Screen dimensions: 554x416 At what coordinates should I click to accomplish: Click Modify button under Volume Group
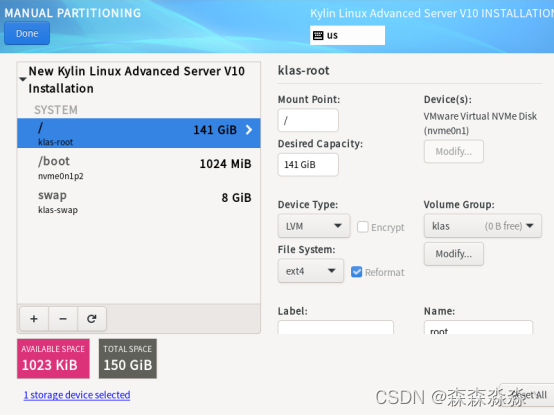[x=454, y=254]
